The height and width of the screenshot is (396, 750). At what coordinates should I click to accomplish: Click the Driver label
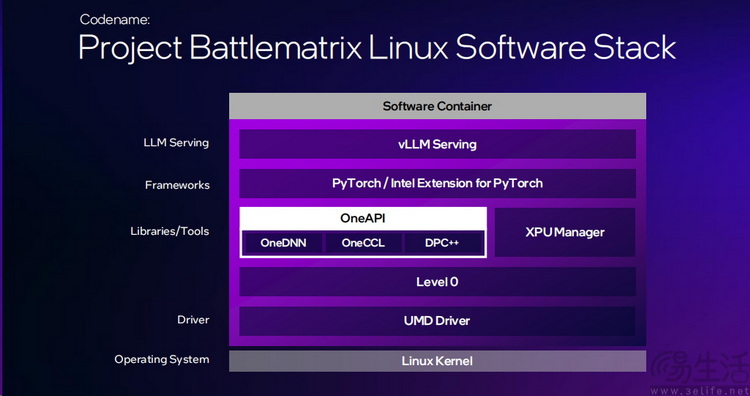point(193,320)
